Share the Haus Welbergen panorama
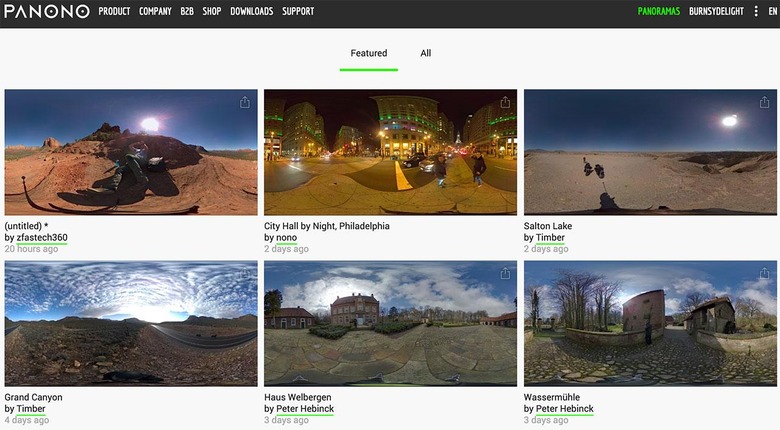 [505, 273]
